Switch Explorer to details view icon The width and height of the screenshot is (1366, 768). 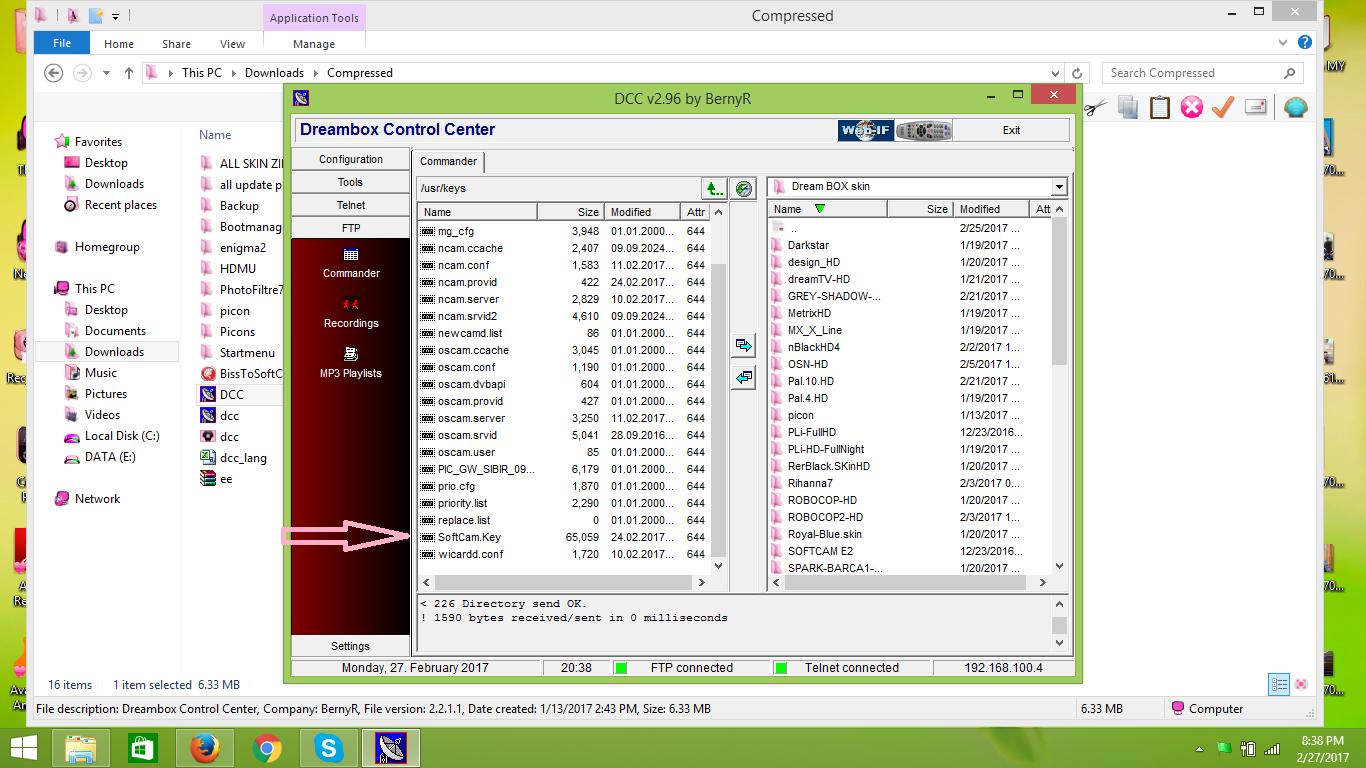[1279, 684]
